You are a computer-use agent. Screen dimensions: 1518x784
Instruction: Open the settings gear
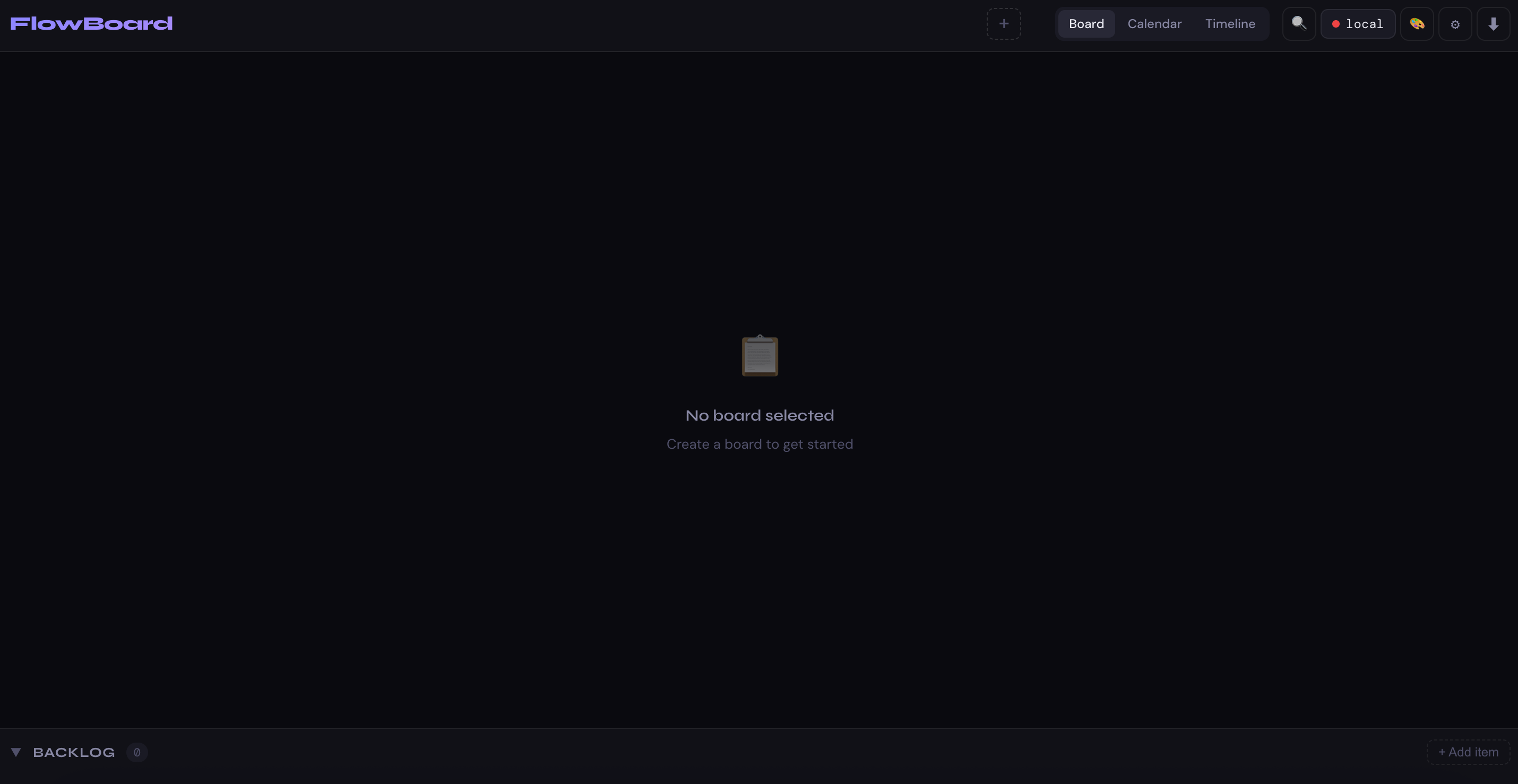click(1455, 24)
